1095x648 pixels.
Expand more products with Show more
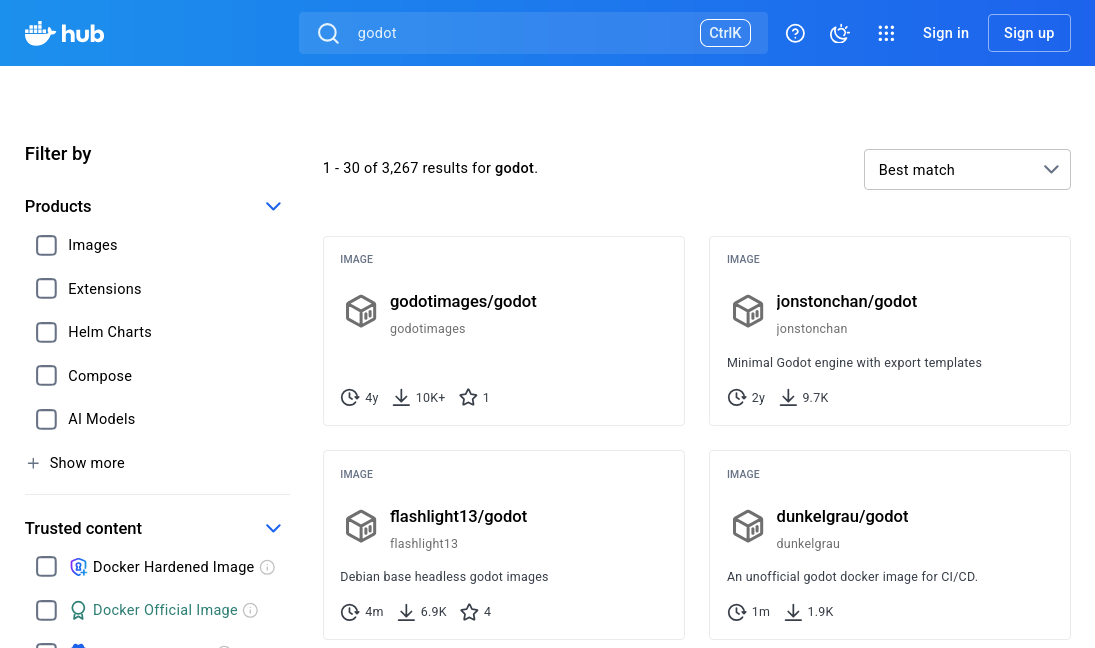(x=86, y=463)
